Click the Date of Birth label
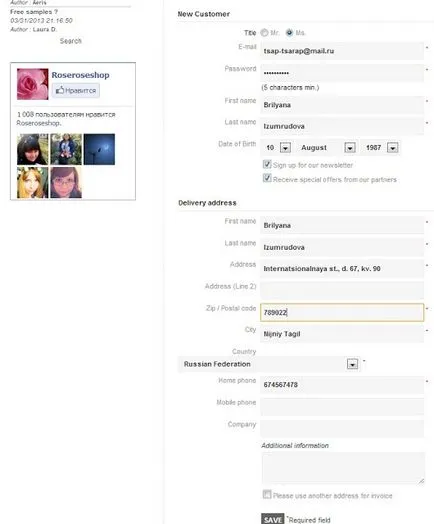This screenshot has height=524, width=434. pyautogui.click(x=237, y=144)
